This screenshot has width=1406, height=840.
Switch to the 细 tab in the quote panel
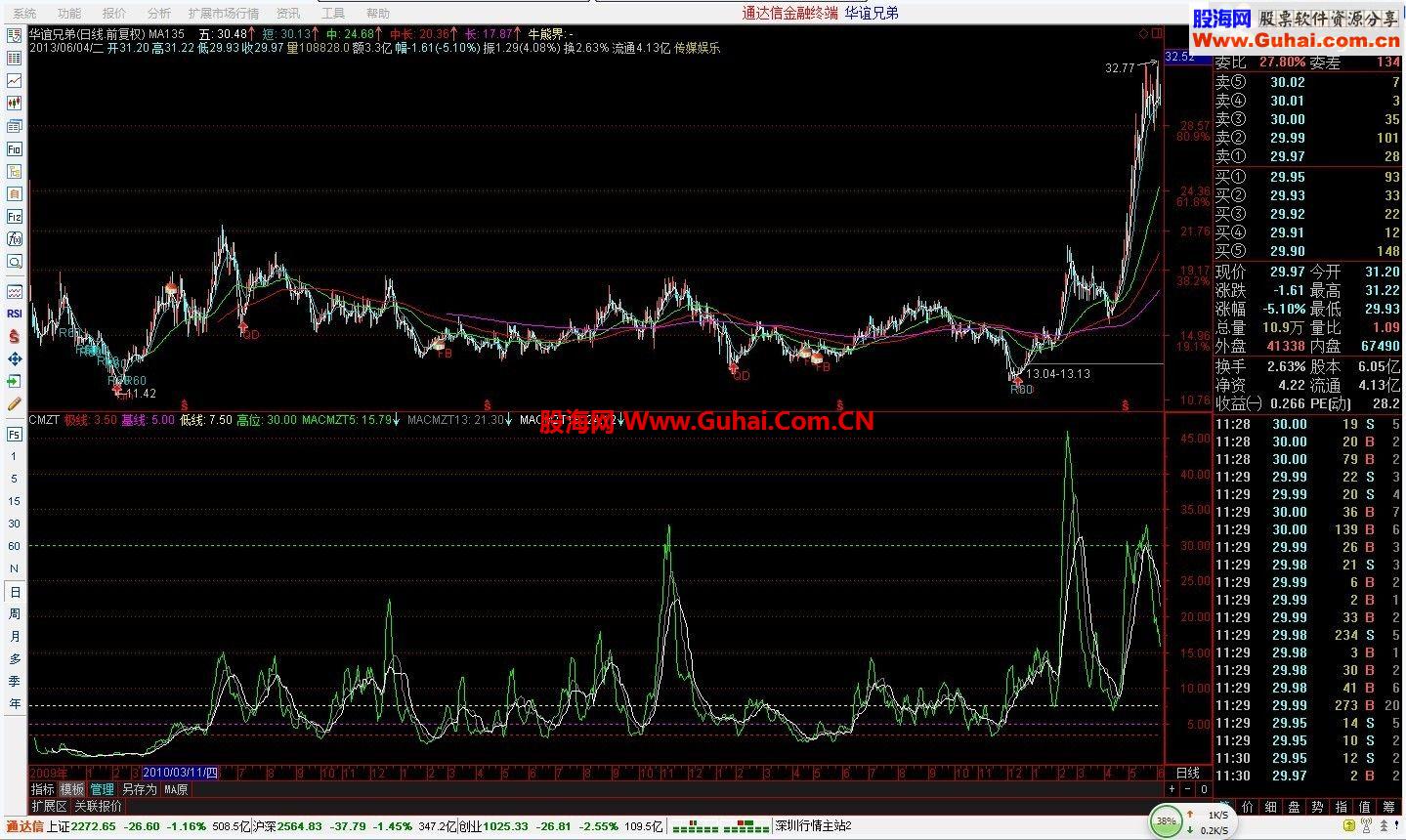[x=1270, y=807]
